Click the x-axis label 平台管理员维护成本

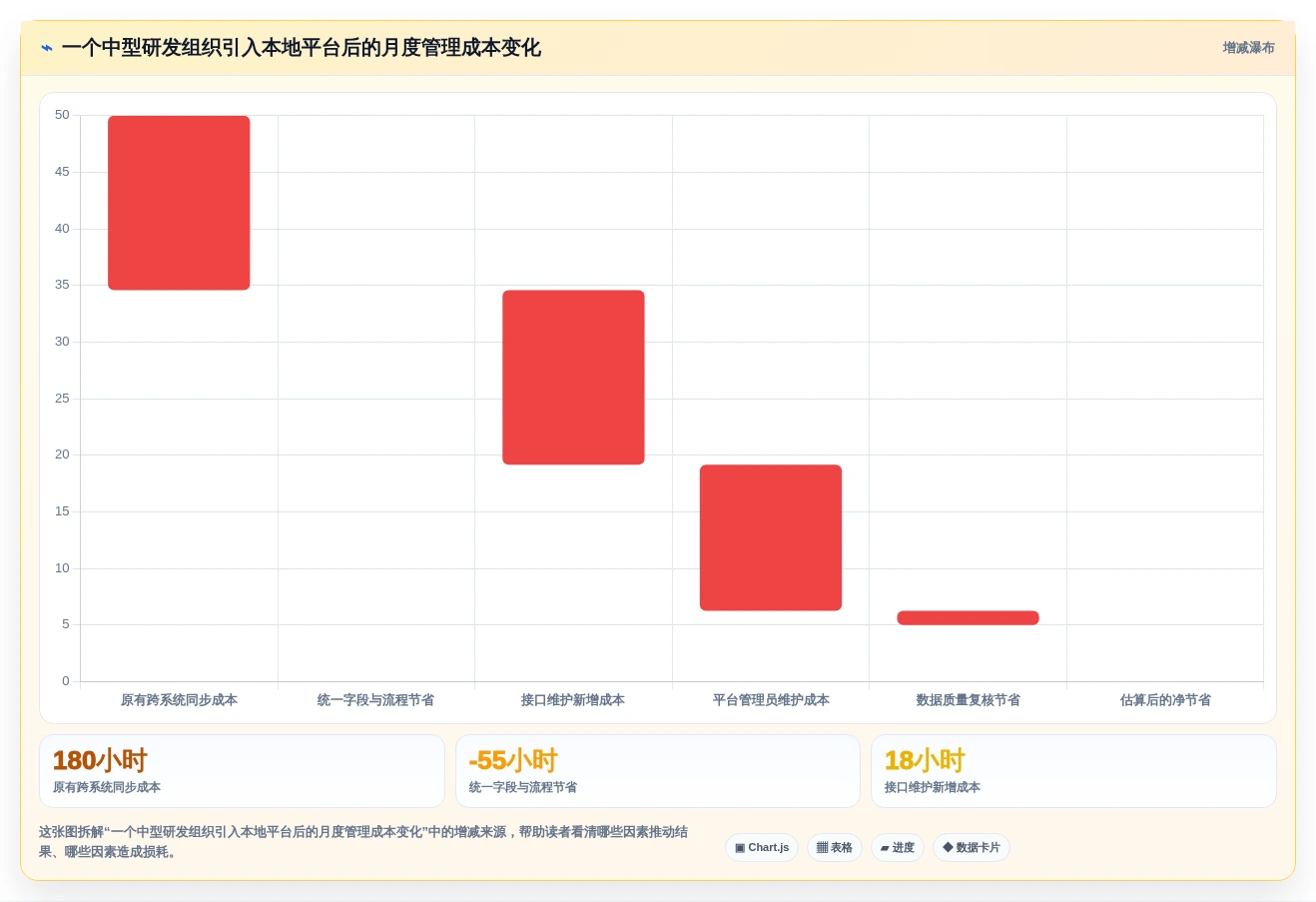(771, 700)
